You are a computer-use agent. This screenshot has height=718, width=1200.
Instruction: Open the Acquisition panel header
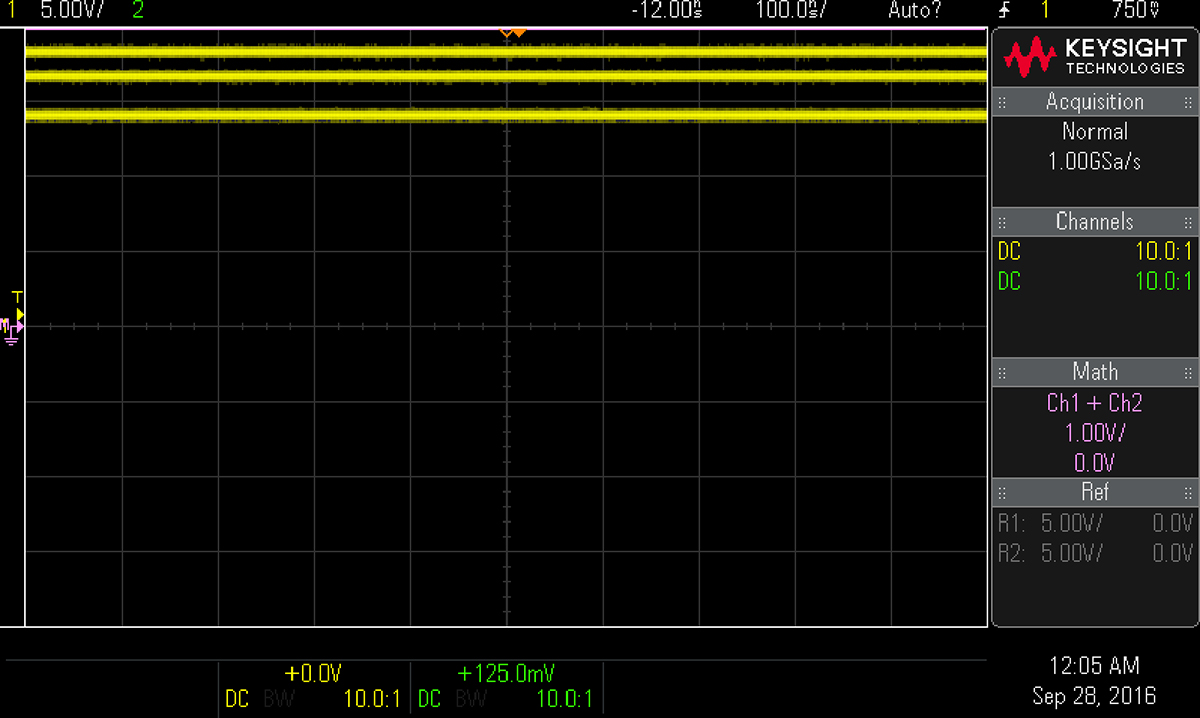click(x=1095, y=102)
